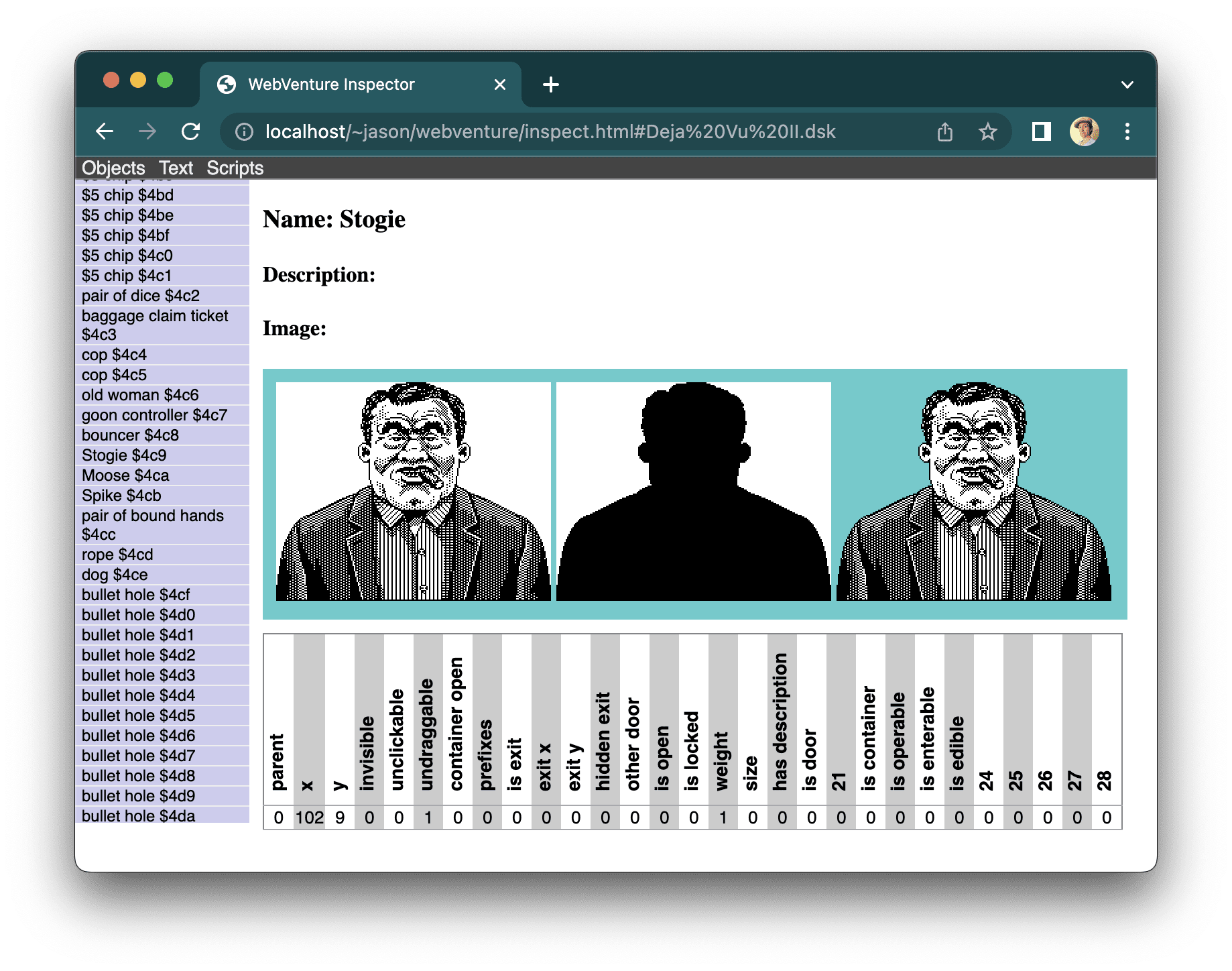Reload the page with refresh icon
Image resolution: width=1232 pixels, height=971 pixels.
click(191, 131)
